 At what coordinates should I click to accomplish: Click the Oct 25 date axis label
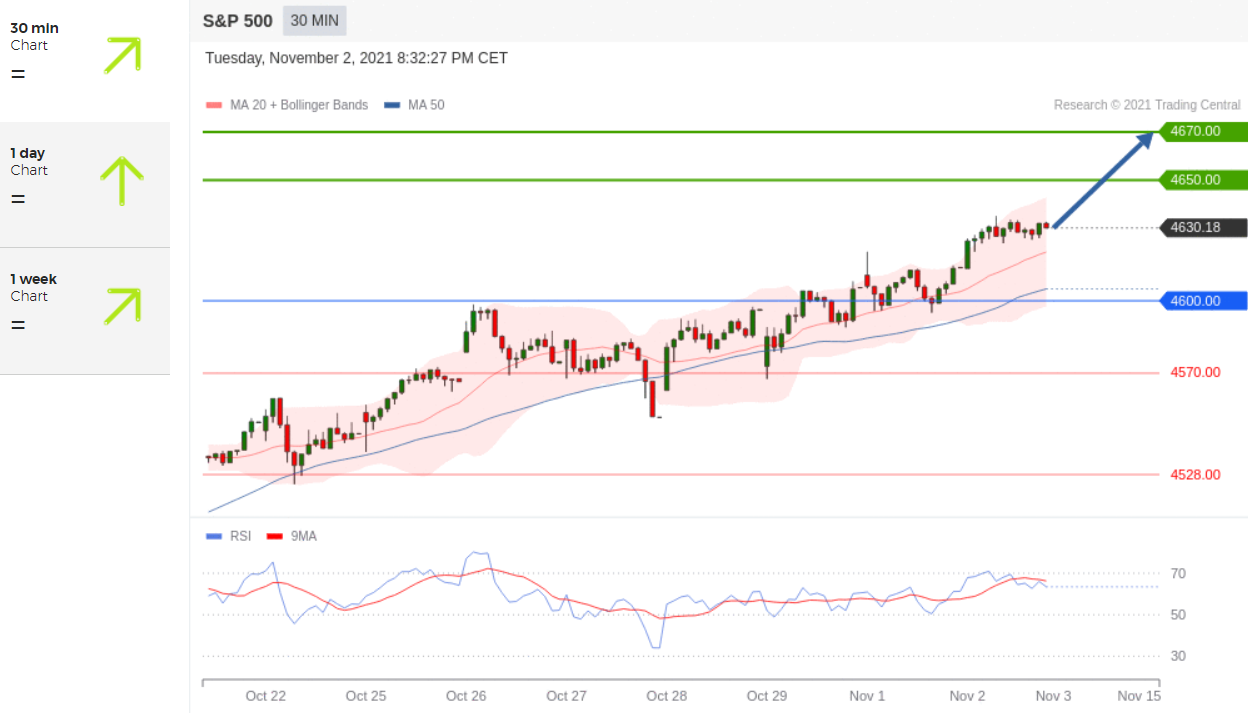click(366, 696)
